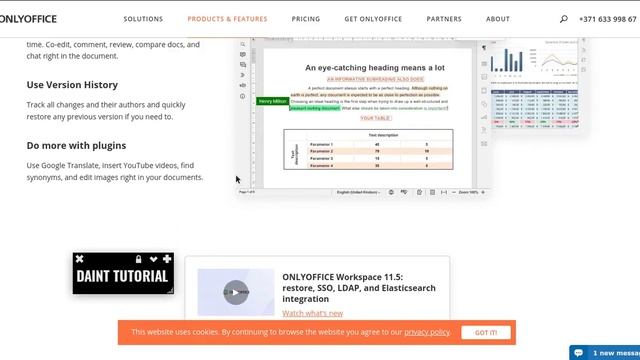This screenshot has width=640, height=360.
Task: Open the privacy policy link in cookie banner
Action: (427, 332)
